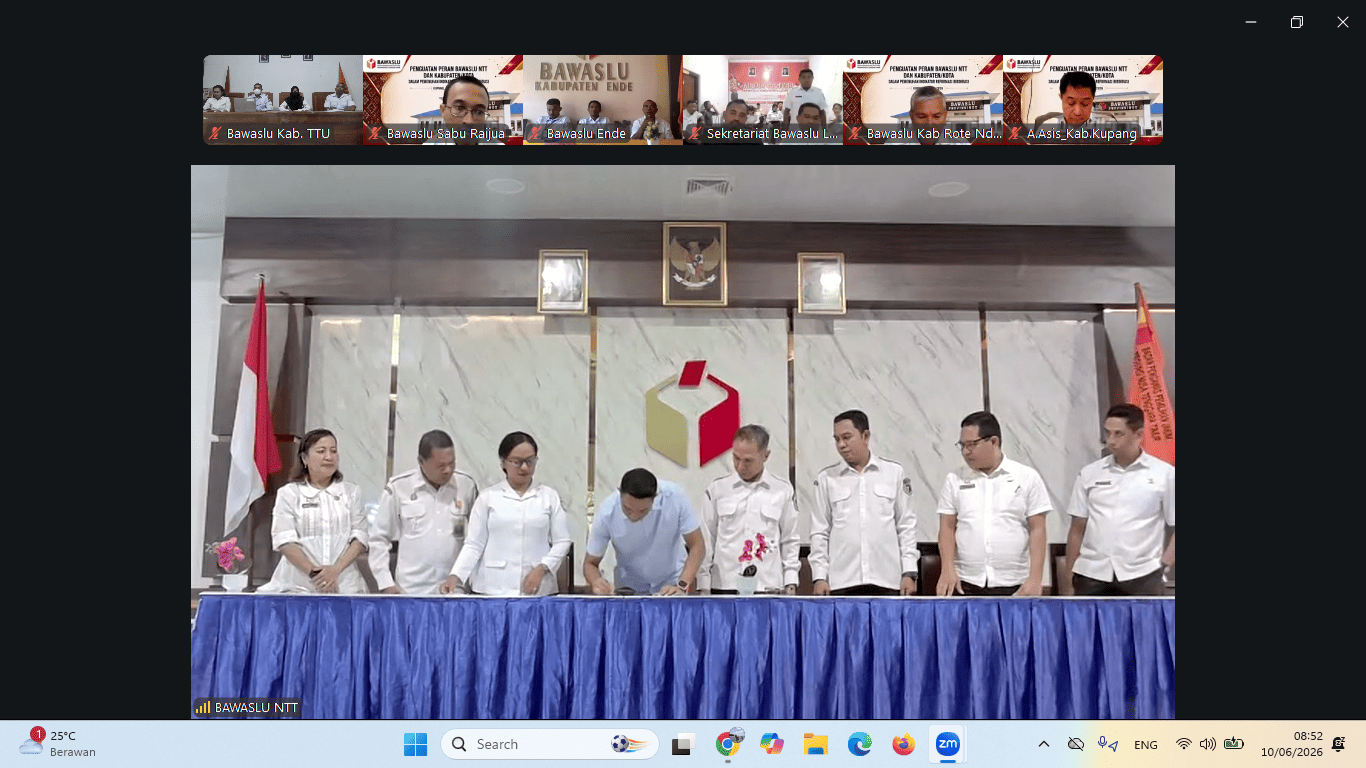Open the ENG language switcher
Viewport: 1366px width, 768px height.
1146,745
